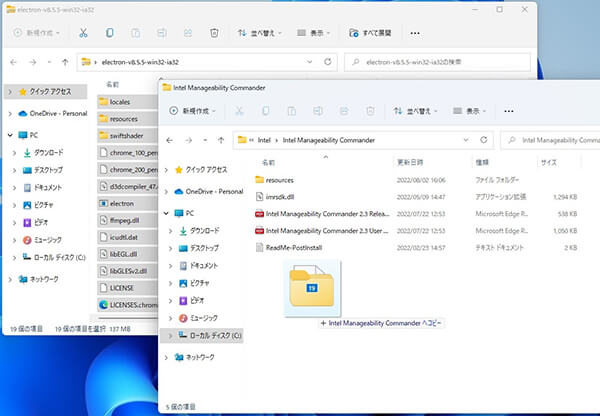The image size is (600, 416).
Task: Select クイック アクセス in electron window sidebar
Action: point(46,92)
